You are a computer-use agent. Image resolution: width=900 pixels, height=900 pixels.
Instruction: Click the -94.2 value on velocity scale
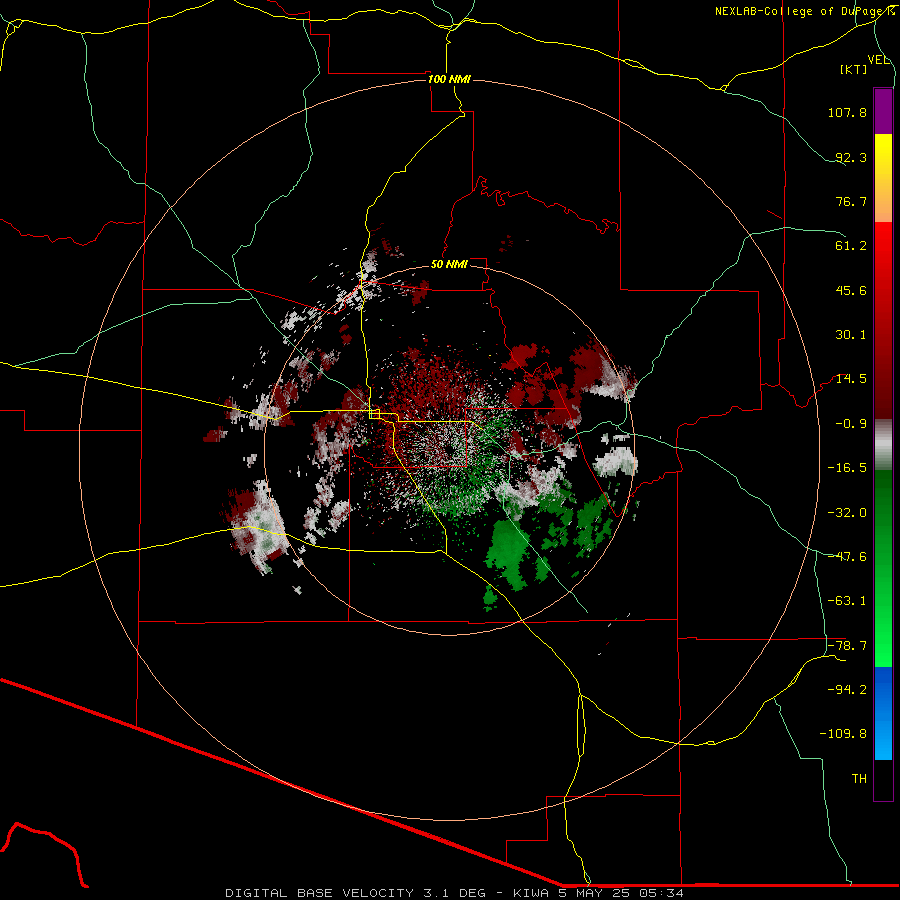click(x=847, y=689)
